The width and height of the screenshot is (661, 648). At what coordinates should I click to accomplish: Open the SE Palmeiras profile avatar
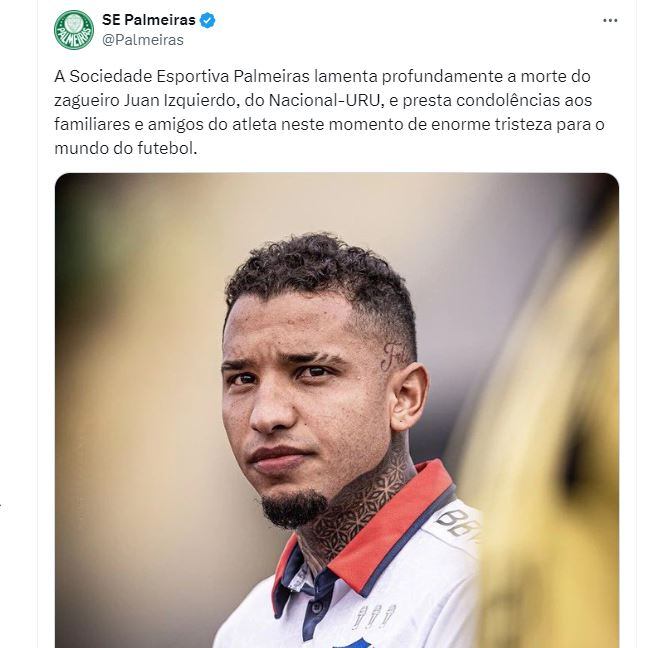[x=74, y=30]
